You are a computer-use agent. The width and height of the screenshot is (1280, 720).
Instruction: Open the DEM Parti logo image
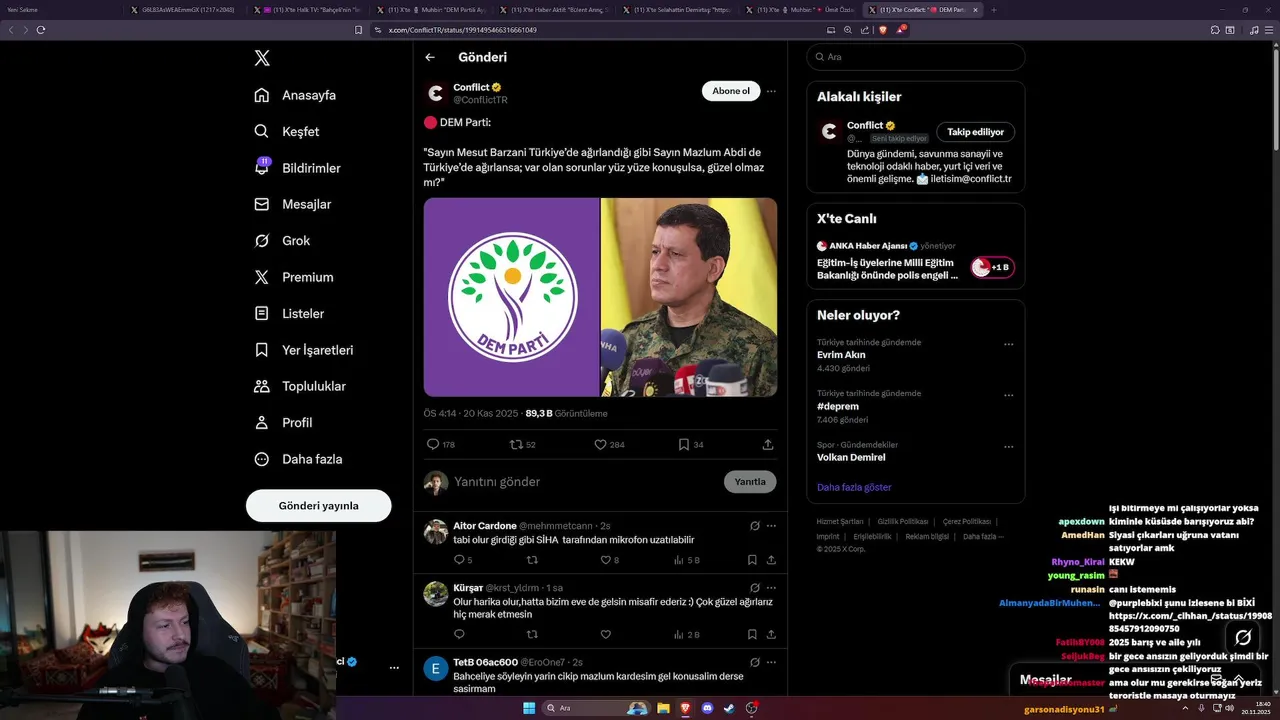pos(511,297)
